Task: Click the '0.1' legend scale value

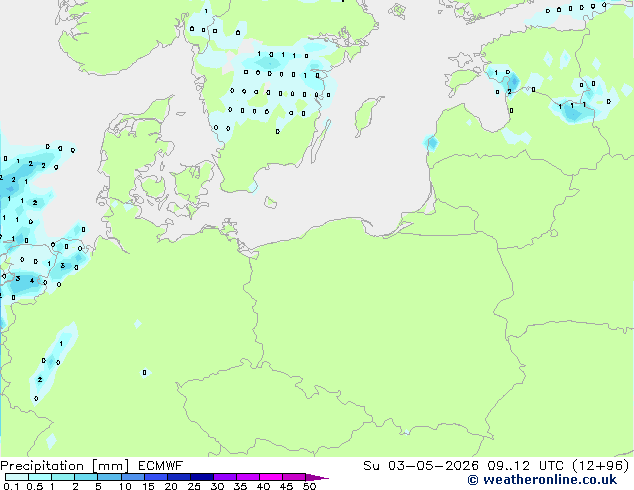Action: pos(11,486)
